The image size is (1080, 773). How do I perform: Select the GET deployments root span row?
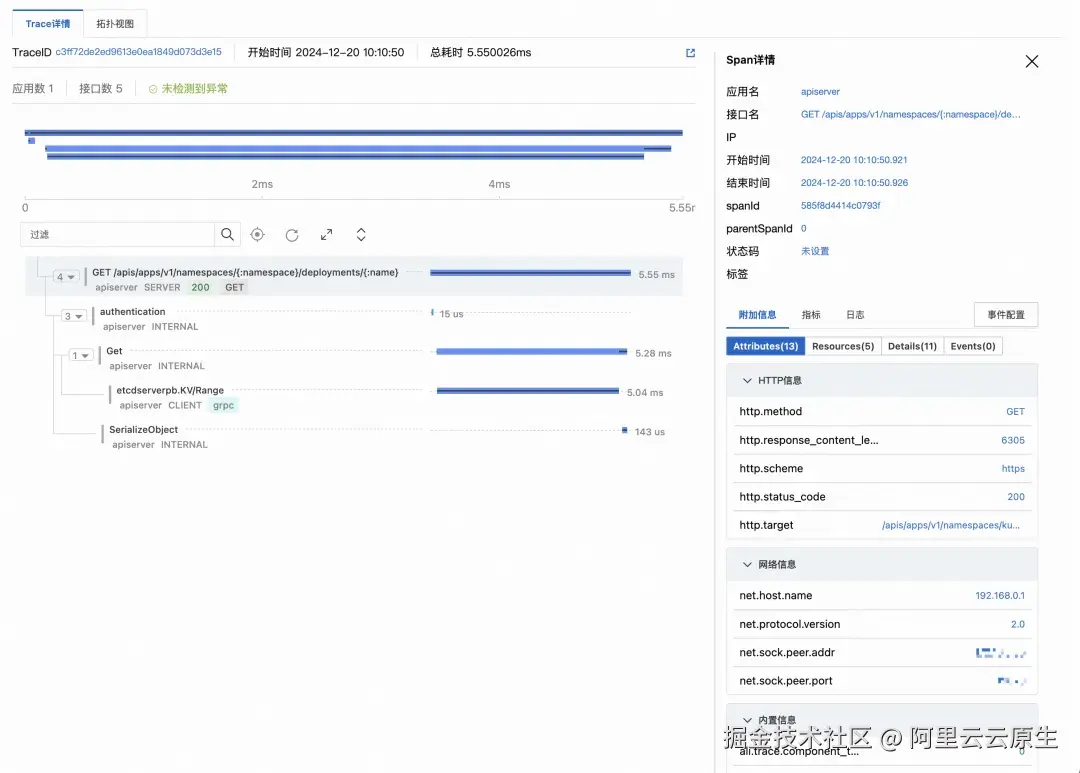click(354, 276)
